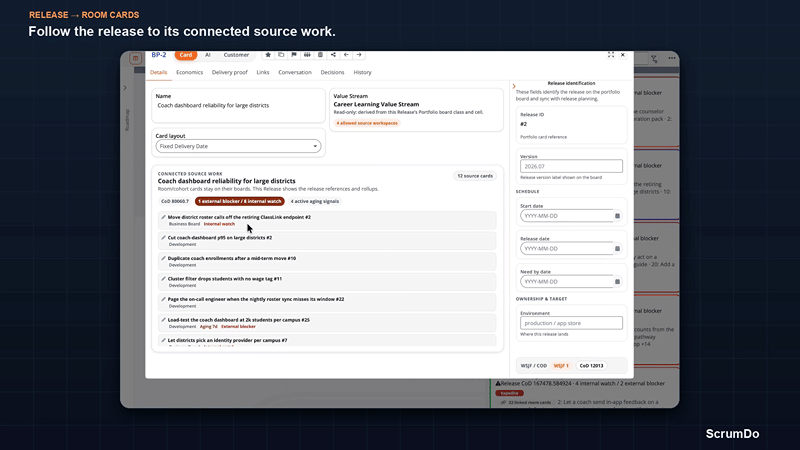This screenshot has height=450, width=800.
Task: Click the Release date input field
Action: pos(566,248)
